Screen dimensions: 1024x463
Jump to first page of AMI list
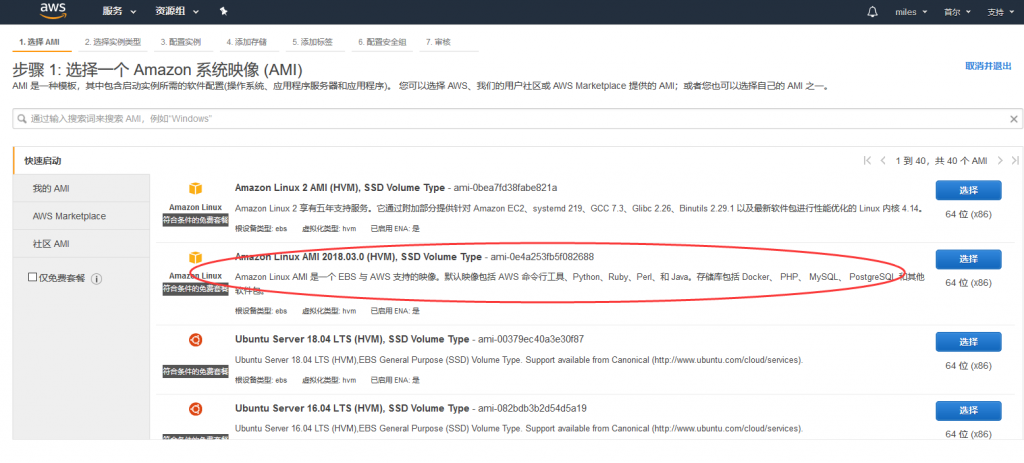867,161
